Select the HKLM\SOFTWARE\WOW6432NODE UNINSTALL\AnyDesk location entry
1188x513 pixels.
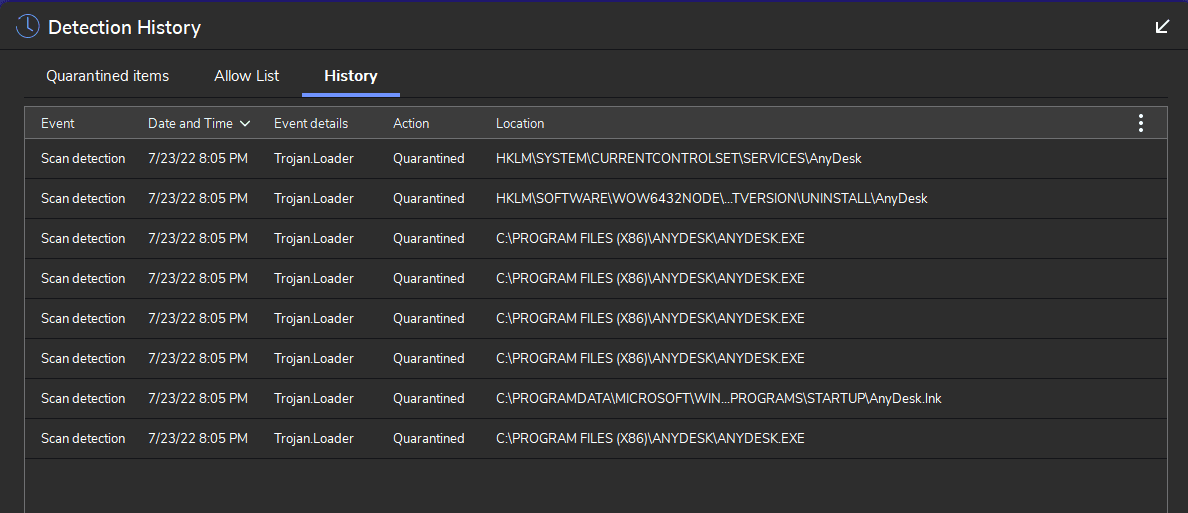(711, 199)
